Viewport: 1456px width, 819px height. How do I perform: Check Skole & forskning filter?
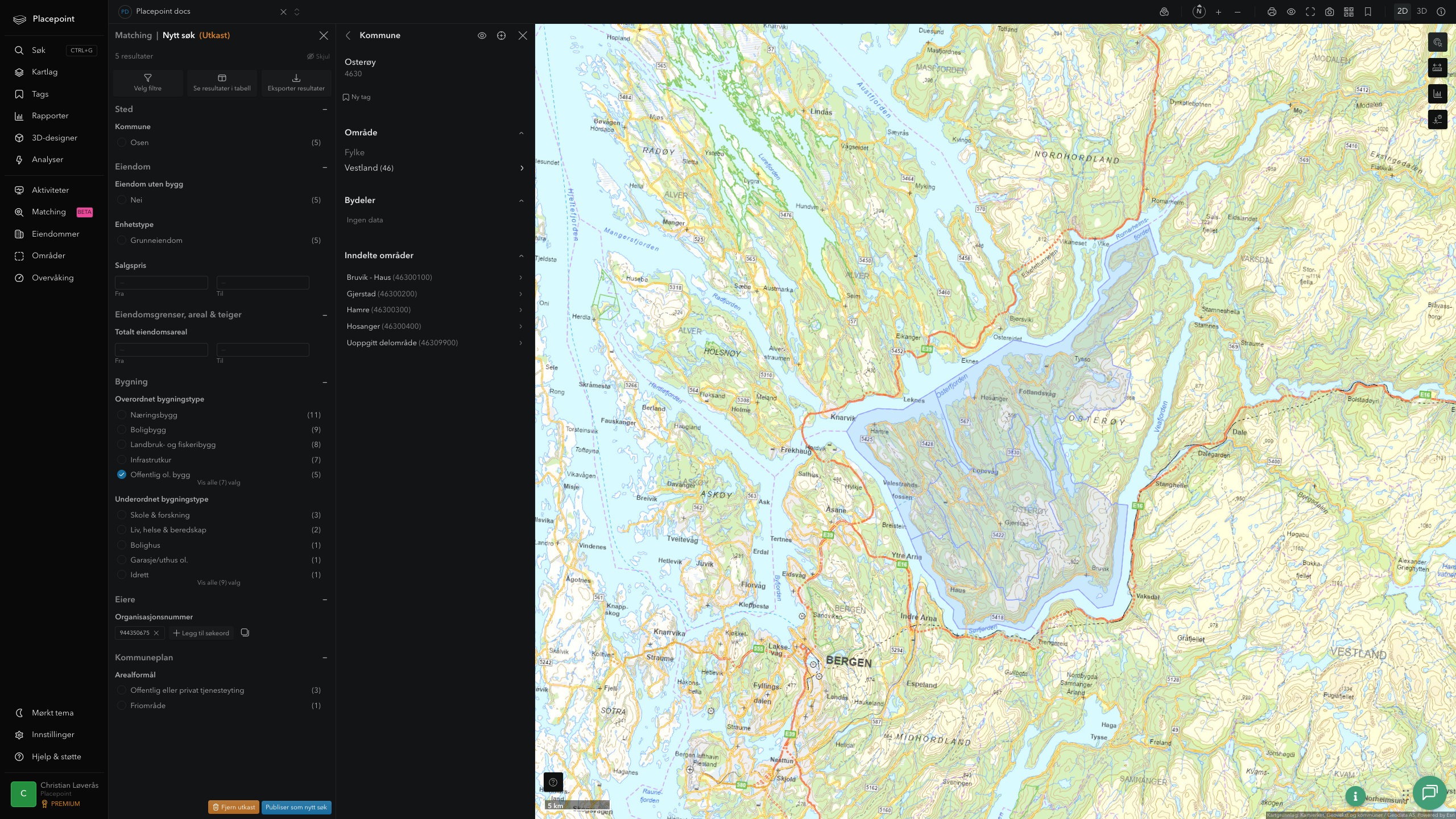pyautogui.click(x=121, y=515)
